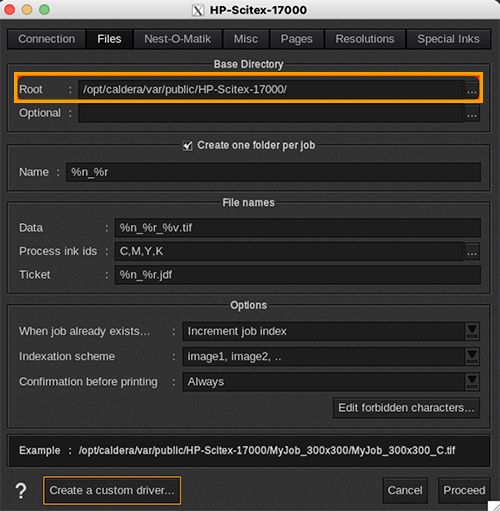This screenshot has width=500, height=511.
Task: Click the Example path text
Action: 267,451
